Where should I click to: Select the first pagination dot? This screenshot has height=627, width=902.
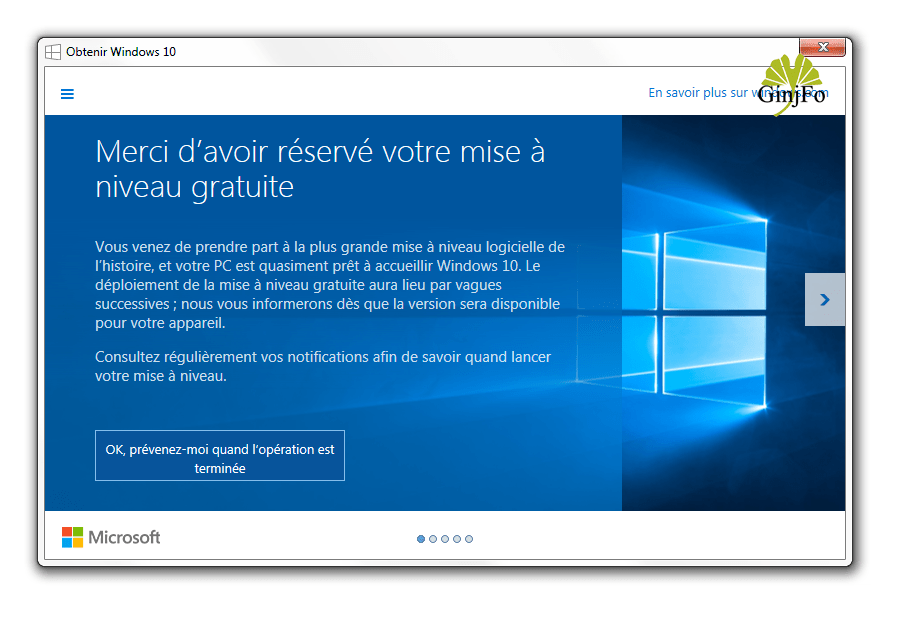421,539
